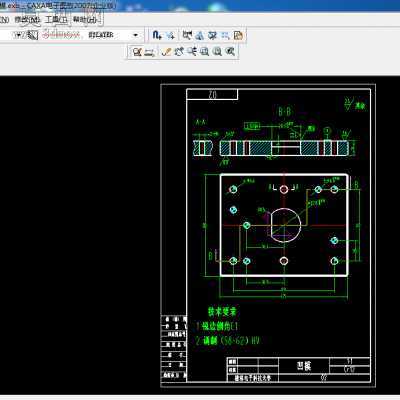Click the icon right of the orange pencil
This screenshot has height=400, width=400.
(x=179, y=52)
